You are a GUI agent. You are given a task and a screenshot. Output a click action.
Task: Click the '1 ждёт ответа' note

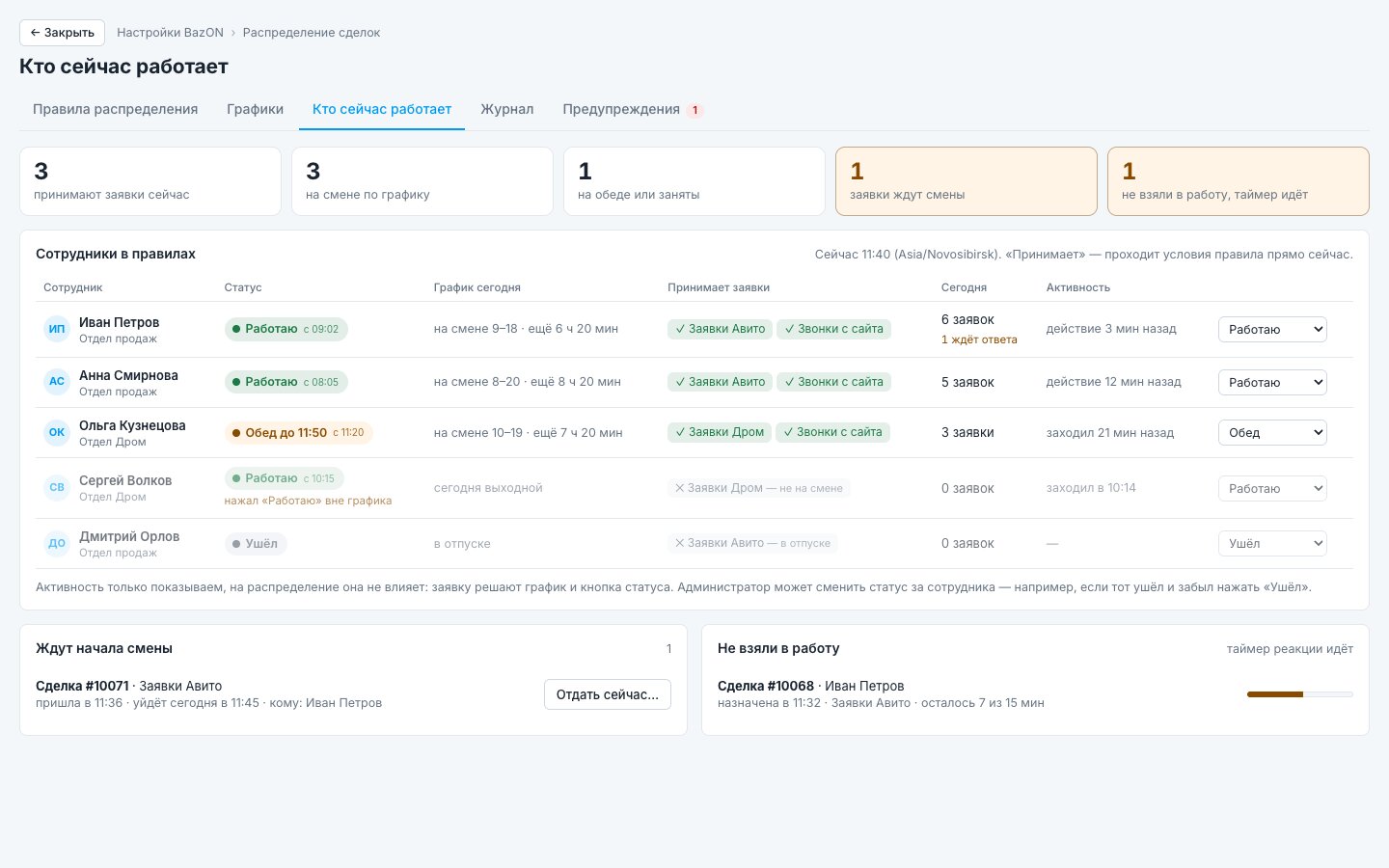click(x=979, y=339)
